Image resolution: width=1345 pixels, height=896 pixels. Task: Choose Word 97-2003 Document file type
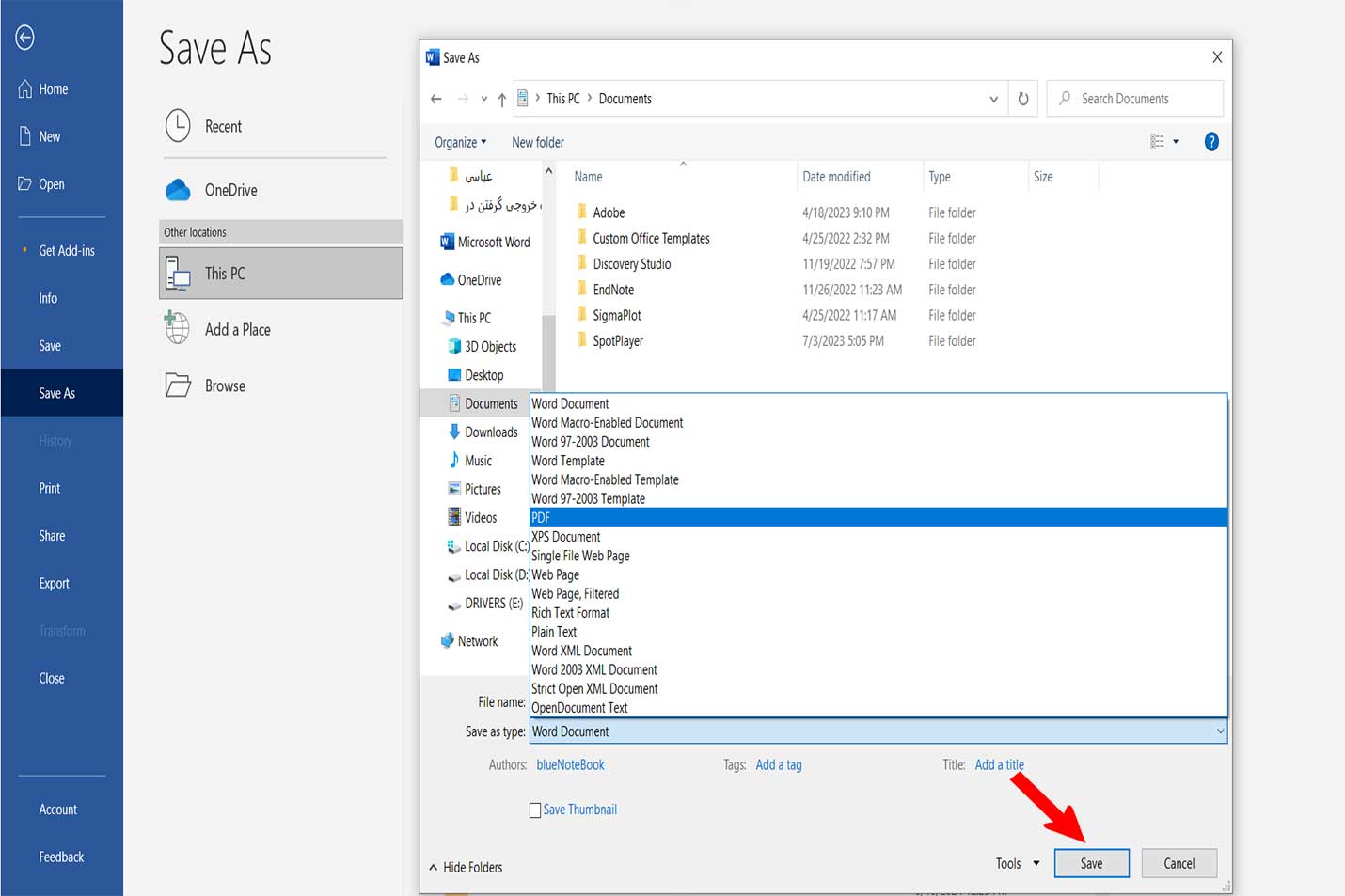(878, 442)
